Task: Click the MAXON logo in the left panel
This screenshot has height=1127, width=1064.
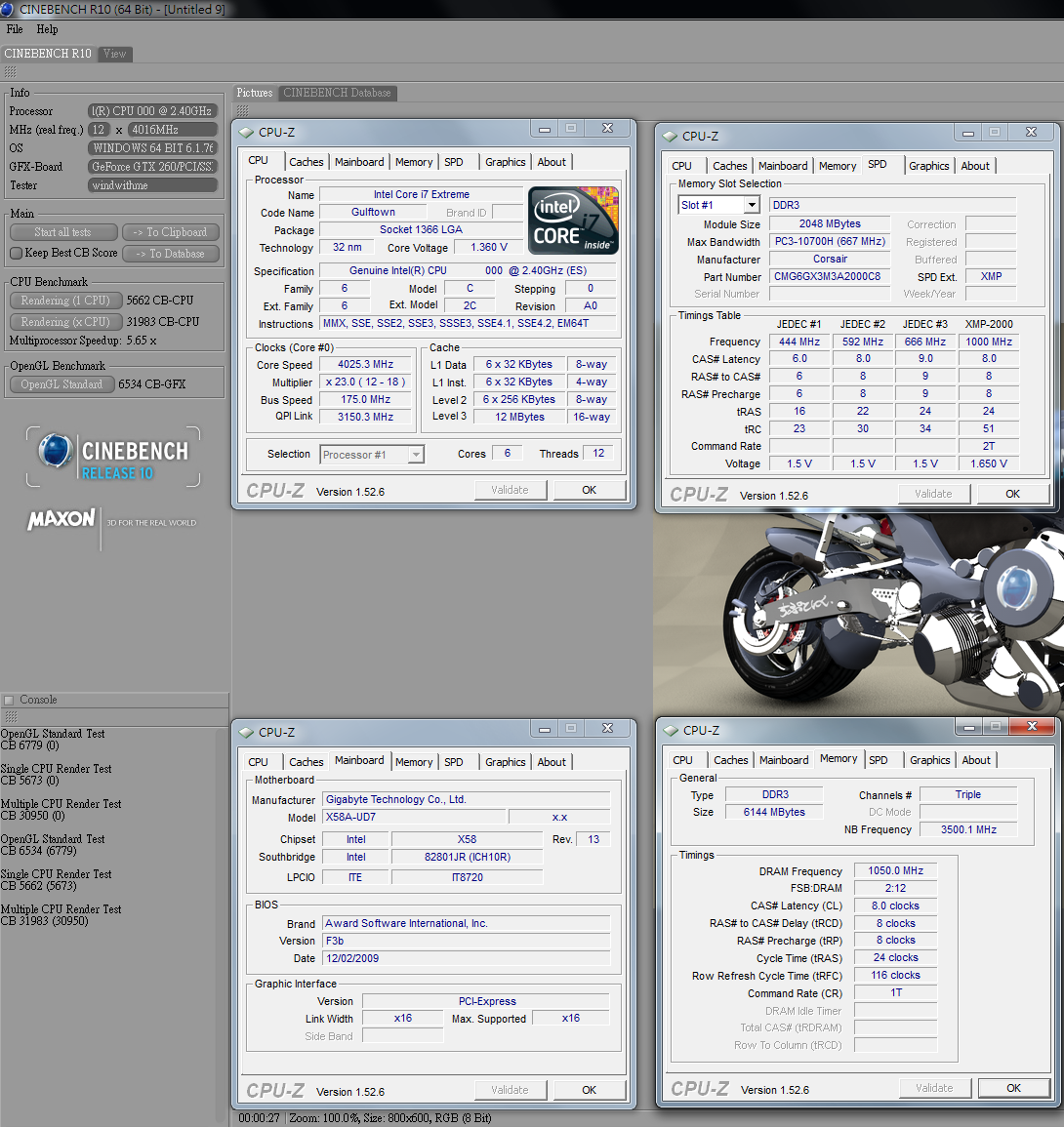Action: coord(61,520)
